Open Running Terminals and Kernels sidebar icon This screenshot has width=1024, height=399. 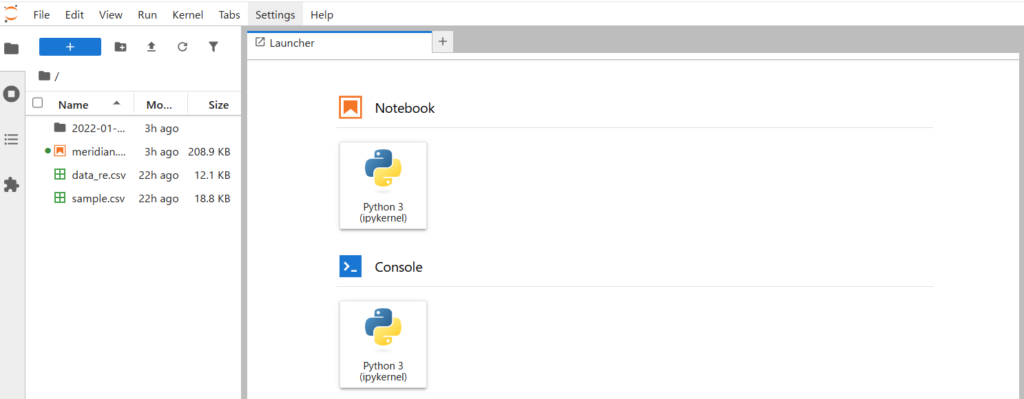(11, 93)
